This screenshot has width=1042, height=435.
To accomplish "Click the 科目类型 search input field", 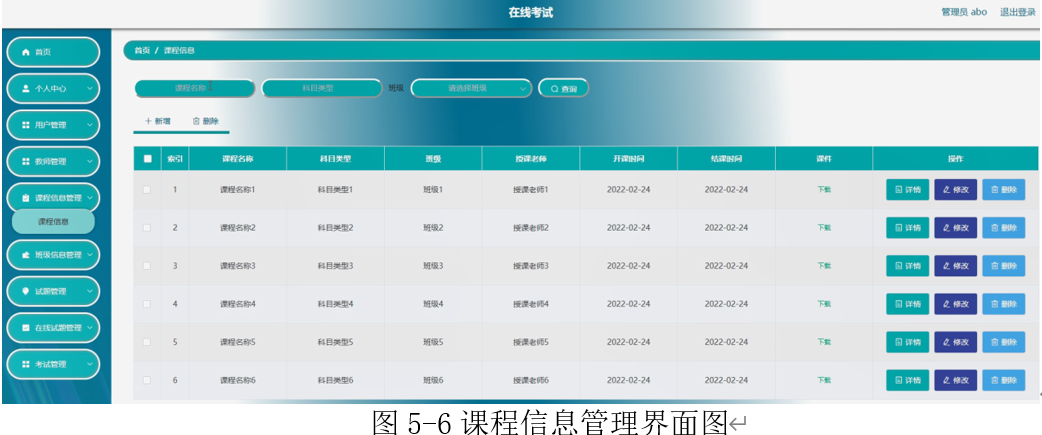I will point(322,88).
